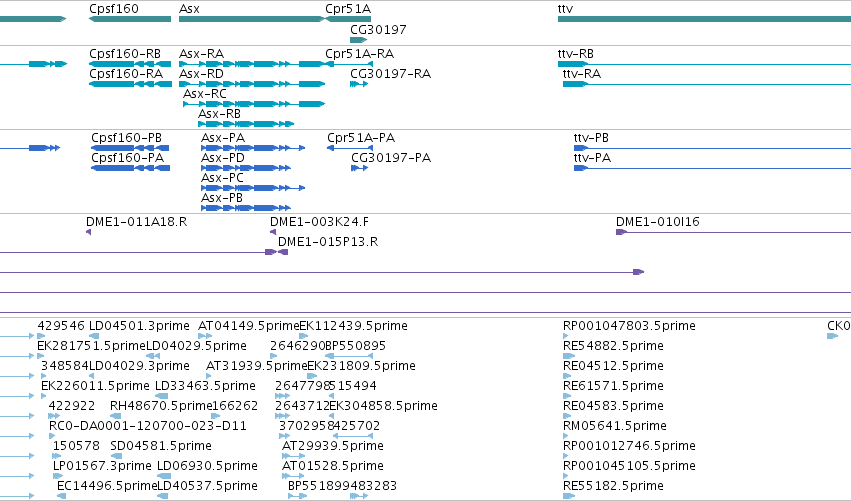The width and height of the screenshot is (851, 501).
Task: Open the ttv-RB transcript label
Action: click(575, 54)
